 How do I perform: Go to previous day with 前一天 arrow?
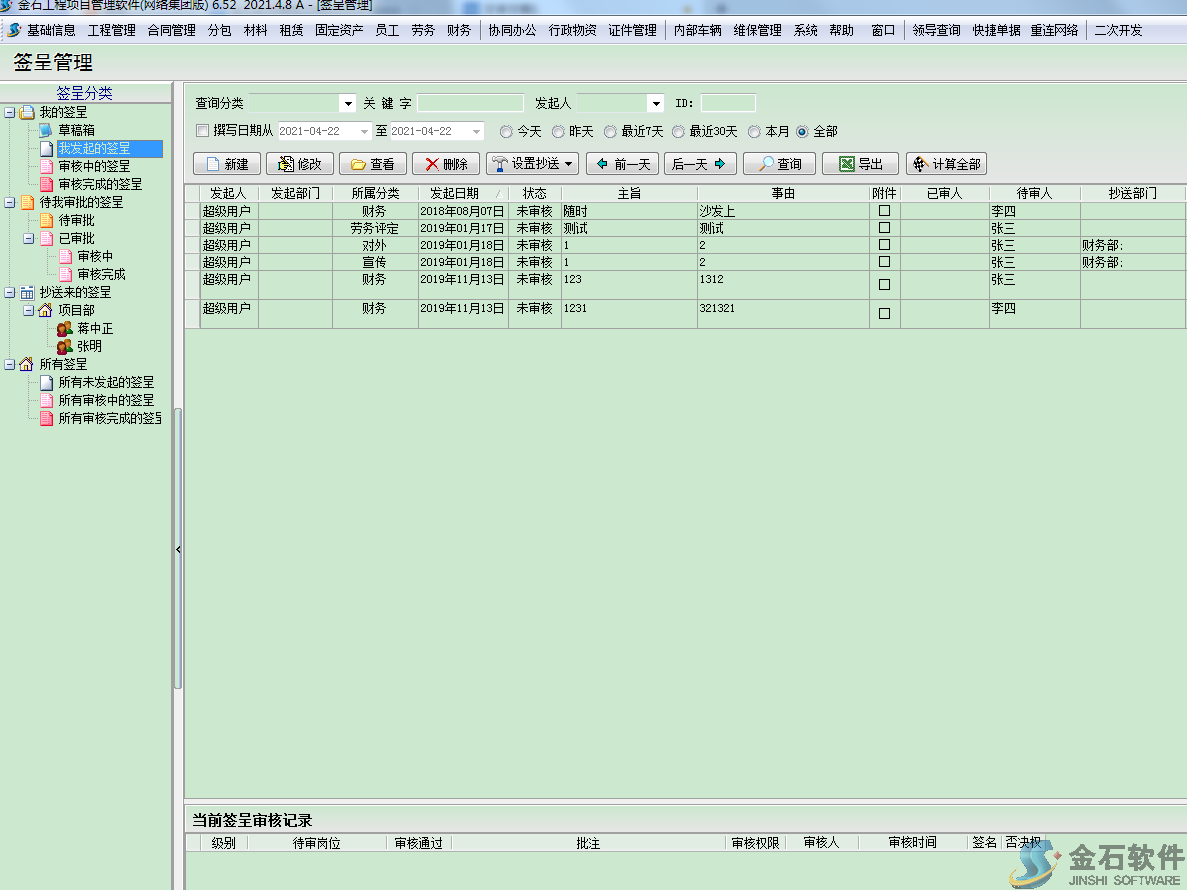click(x=622, y=164)
